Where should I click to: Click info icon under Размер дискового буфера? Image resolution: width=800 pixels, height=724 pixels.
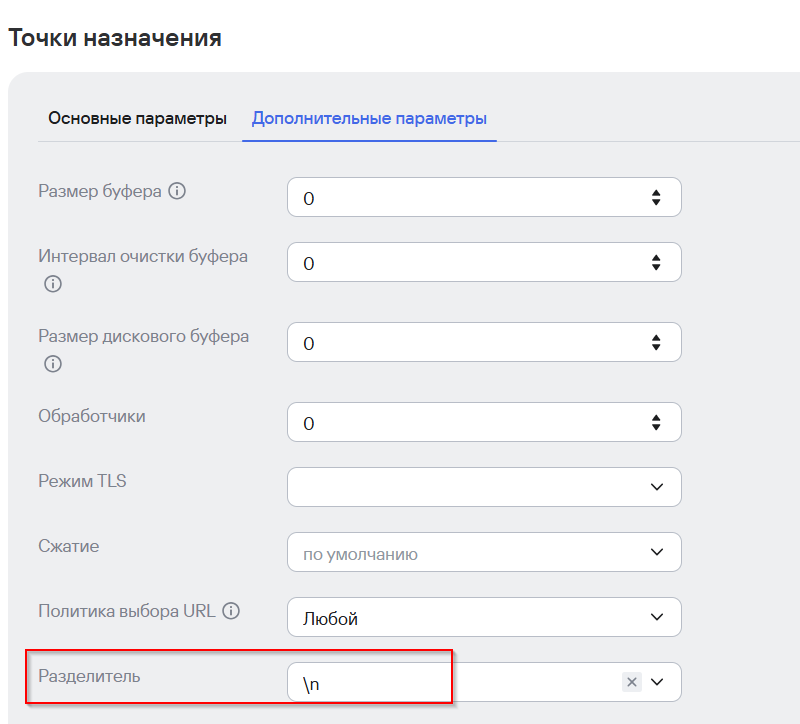coord(53,364)
